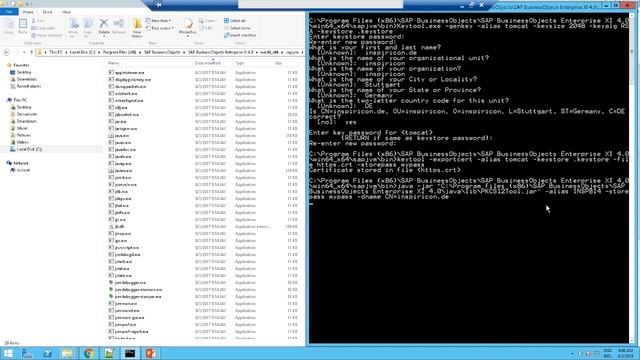
Task: Click the Cut command in Clipboard group
Action: coord(38,21)
